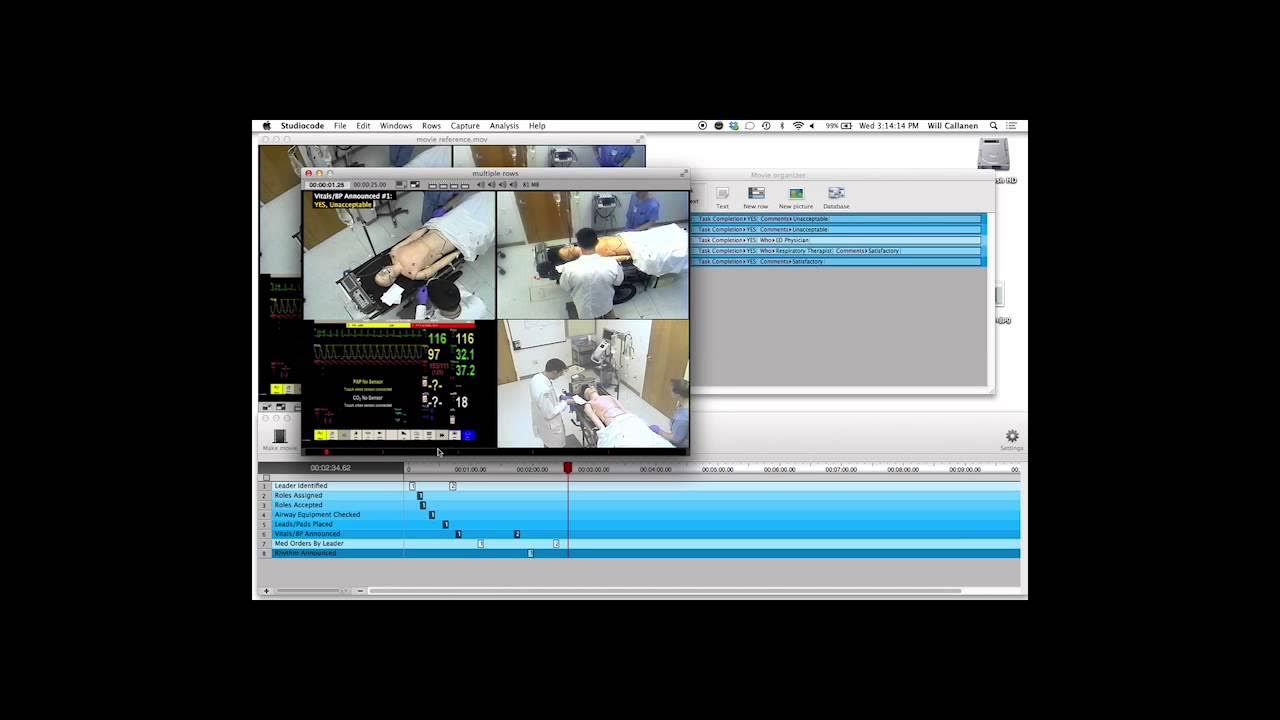Click the zoom-out minus button near the timeline
Image resolution: width=1280 pixels, height=720 pixels.
(360, 590)
